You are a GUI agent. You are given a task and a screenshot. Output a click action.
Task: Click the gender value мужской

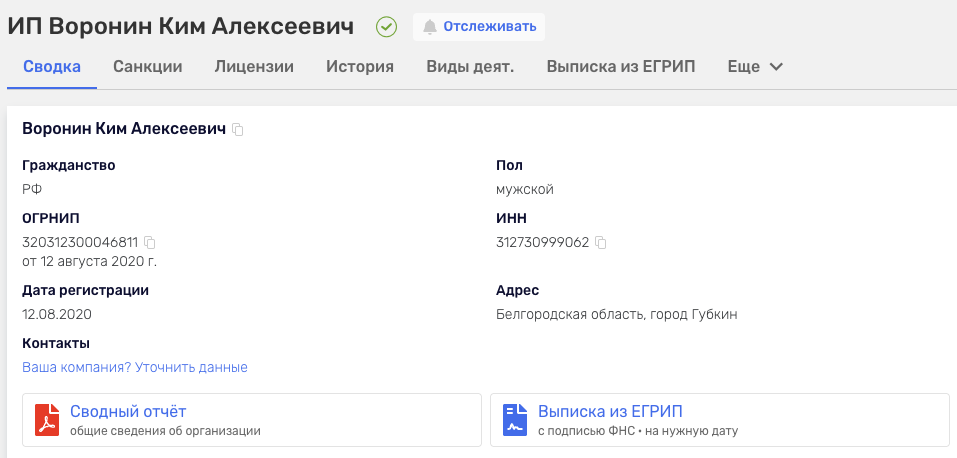click(x=525, y=190)
